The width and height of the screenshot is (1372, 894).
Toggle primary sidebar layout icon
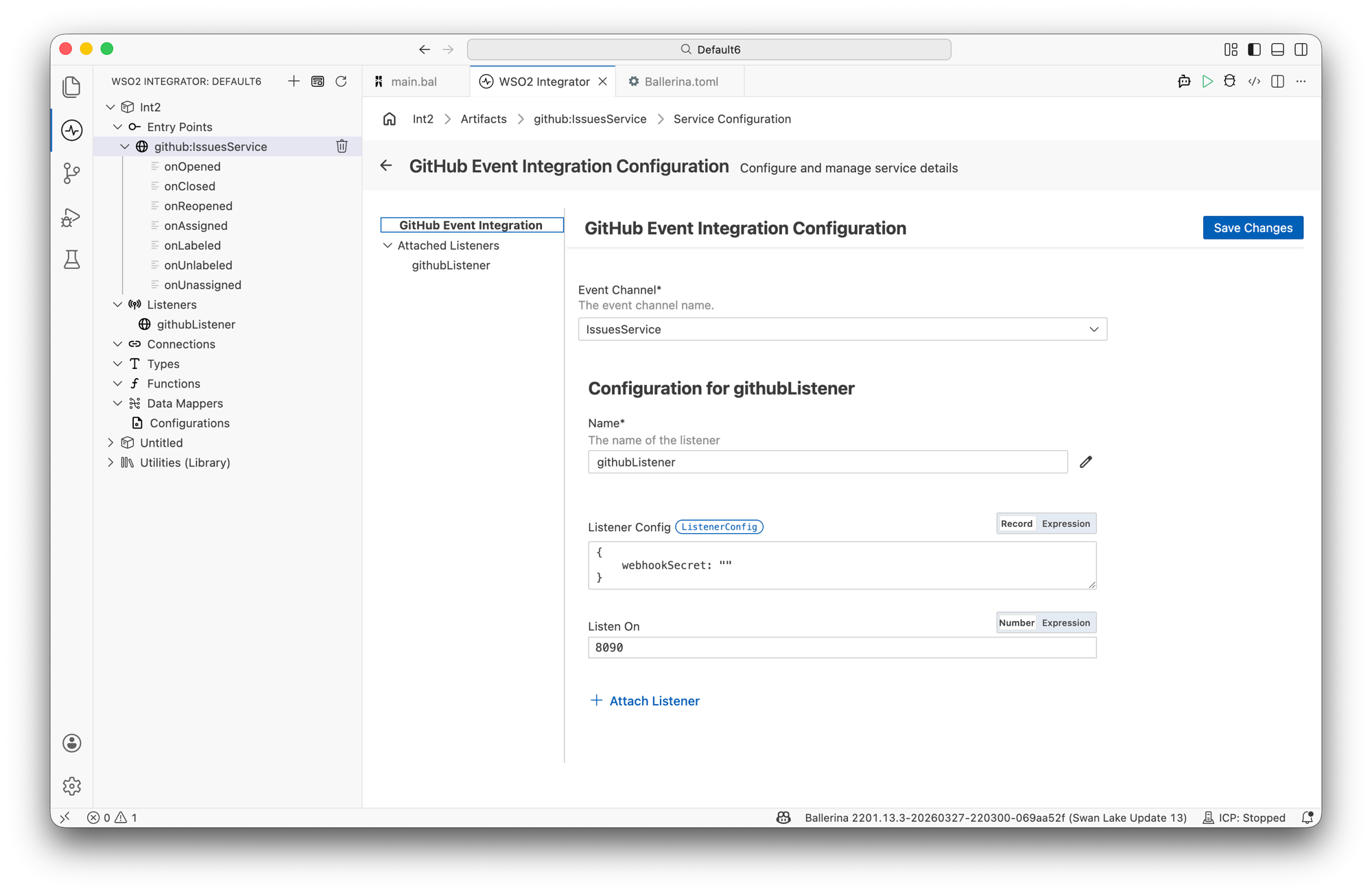1254,49
